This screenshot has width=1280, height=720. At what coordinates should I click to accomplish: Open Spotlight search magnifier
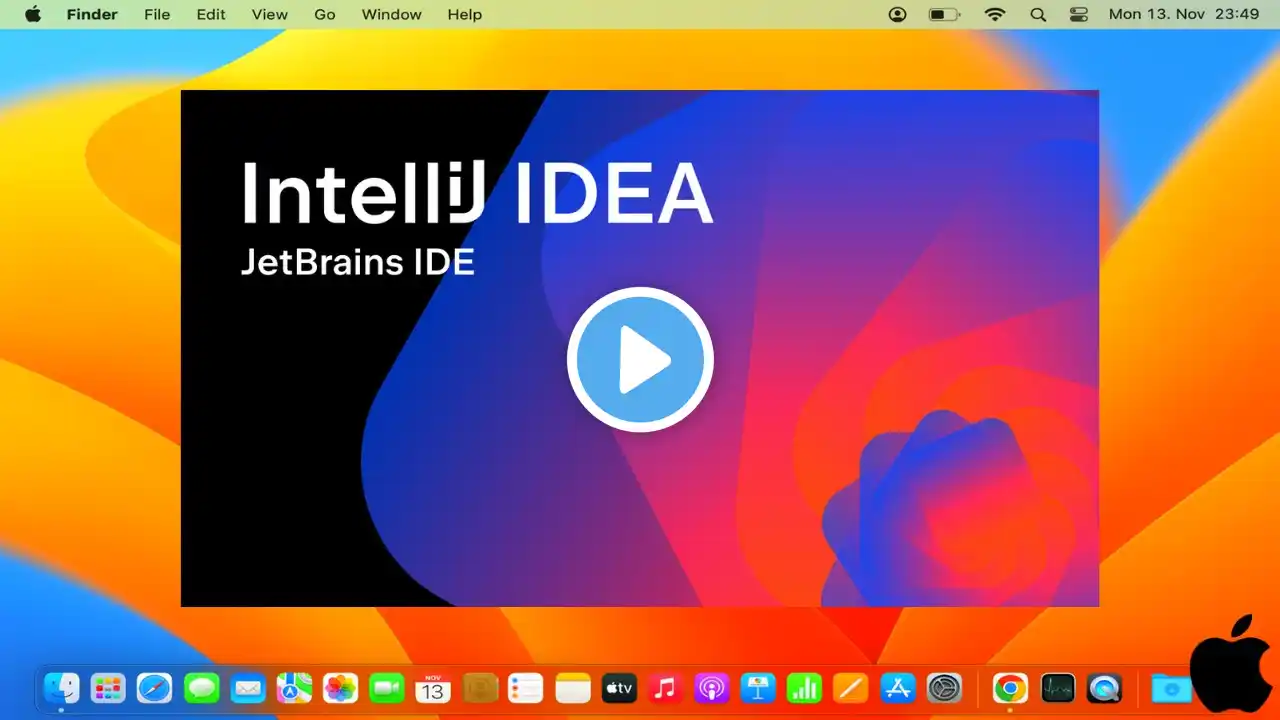pos(1038,14)
